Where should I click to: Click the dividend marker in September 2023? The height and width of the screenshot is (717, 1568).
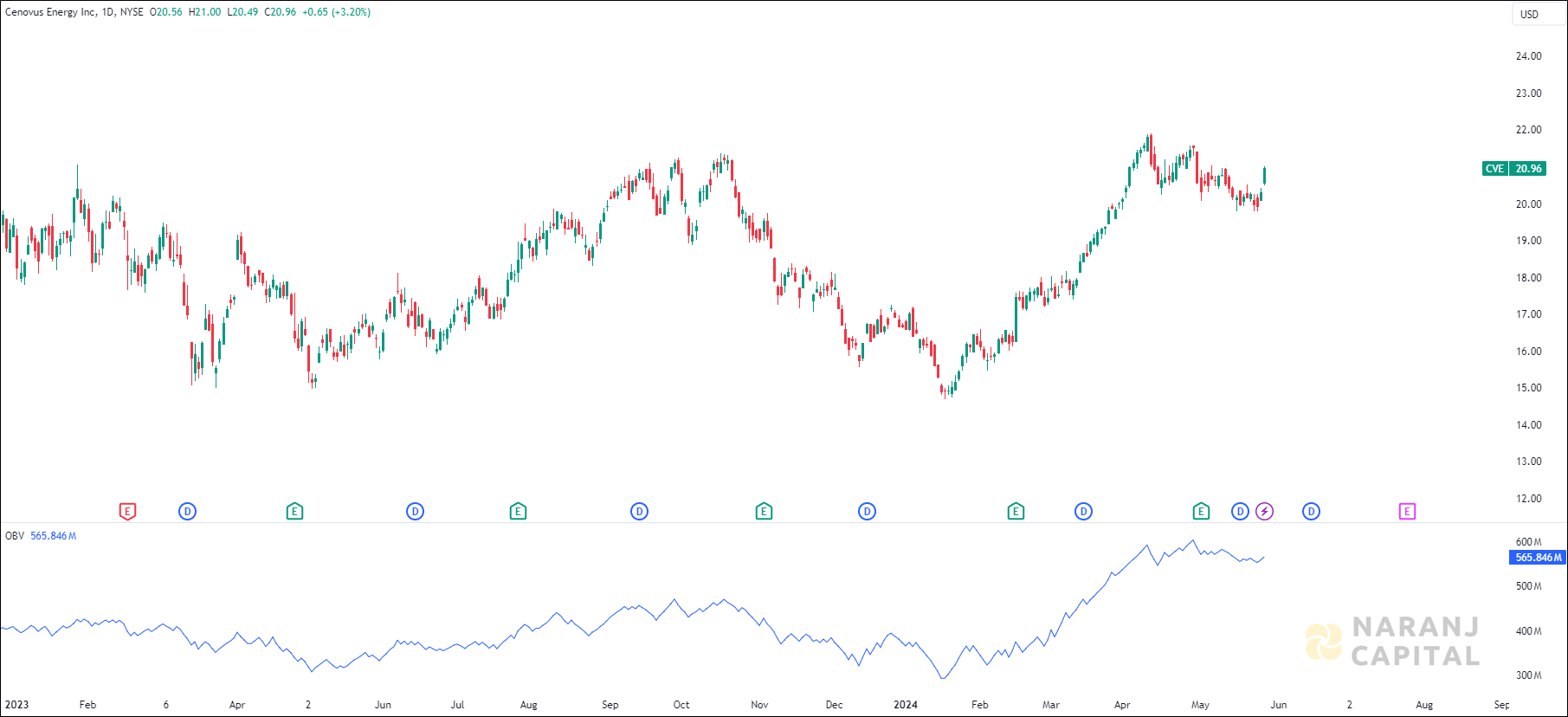coord(639,512)
